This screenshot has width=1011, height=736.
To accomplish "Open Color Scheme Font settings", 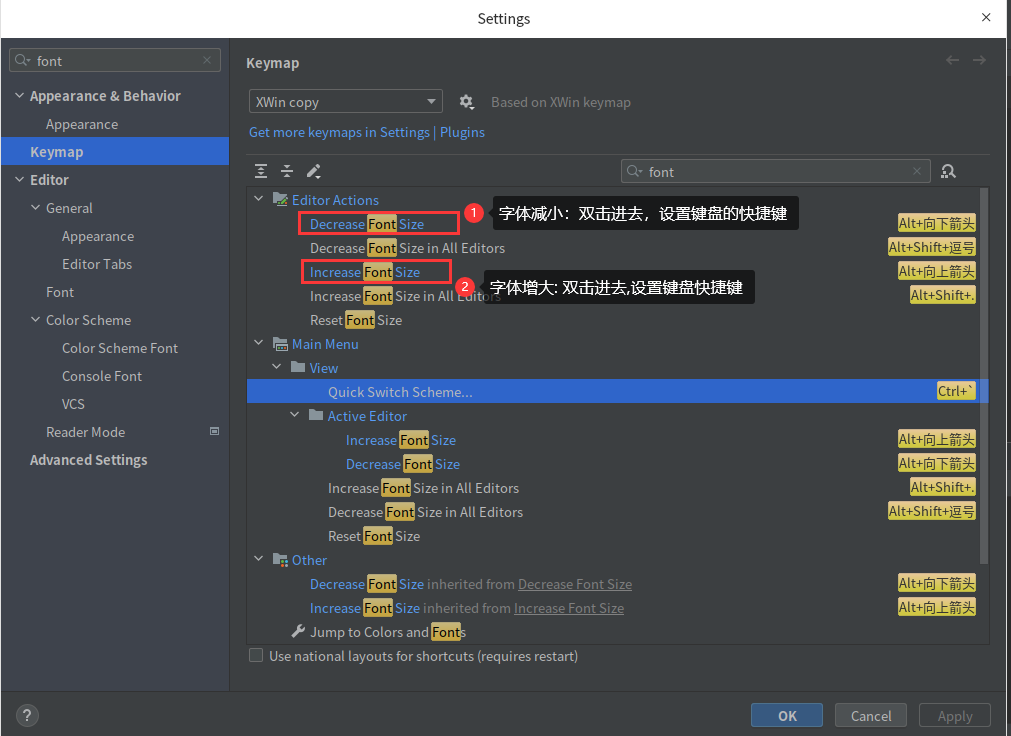I will [x=120, y=348].
